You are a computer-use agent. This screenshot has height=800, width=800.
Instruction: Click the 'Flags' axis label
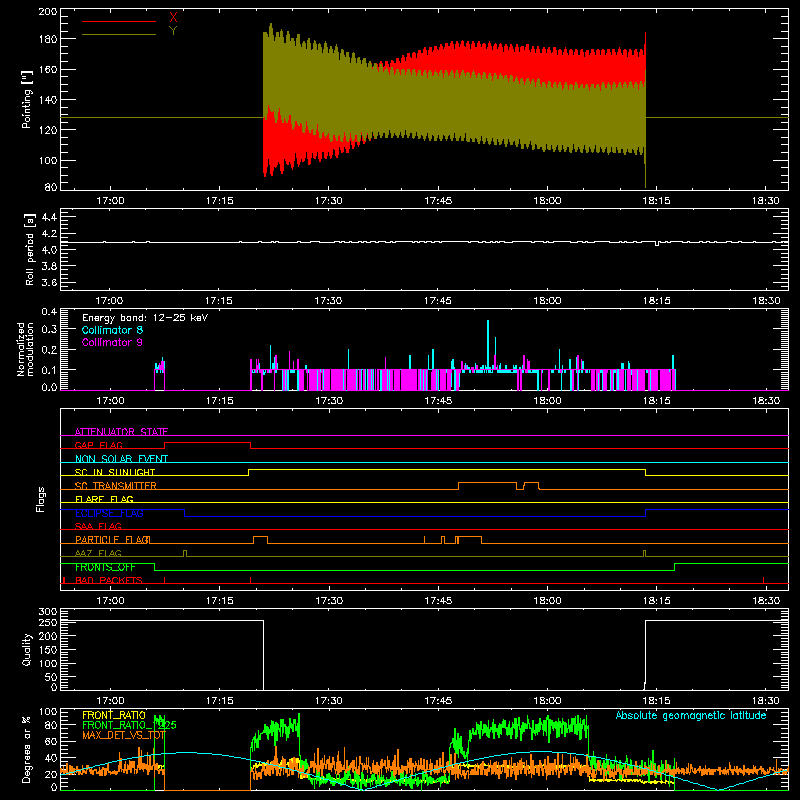pos(40,499)
